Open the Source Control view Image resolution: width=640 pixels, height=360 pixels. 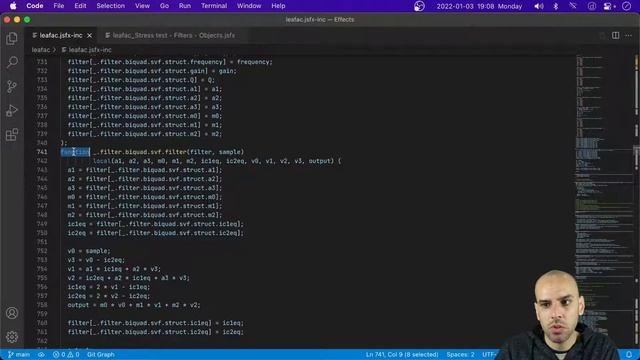pos(12,86)
